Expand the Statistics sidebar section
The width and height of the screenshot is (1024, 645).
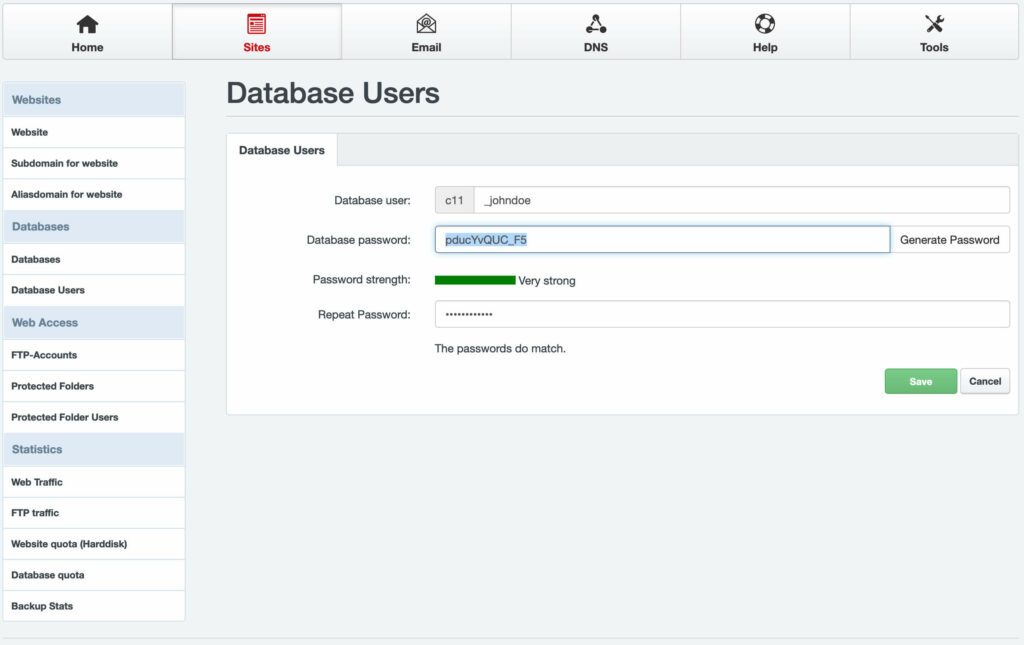pyautogui.click(x=93, y=449)
